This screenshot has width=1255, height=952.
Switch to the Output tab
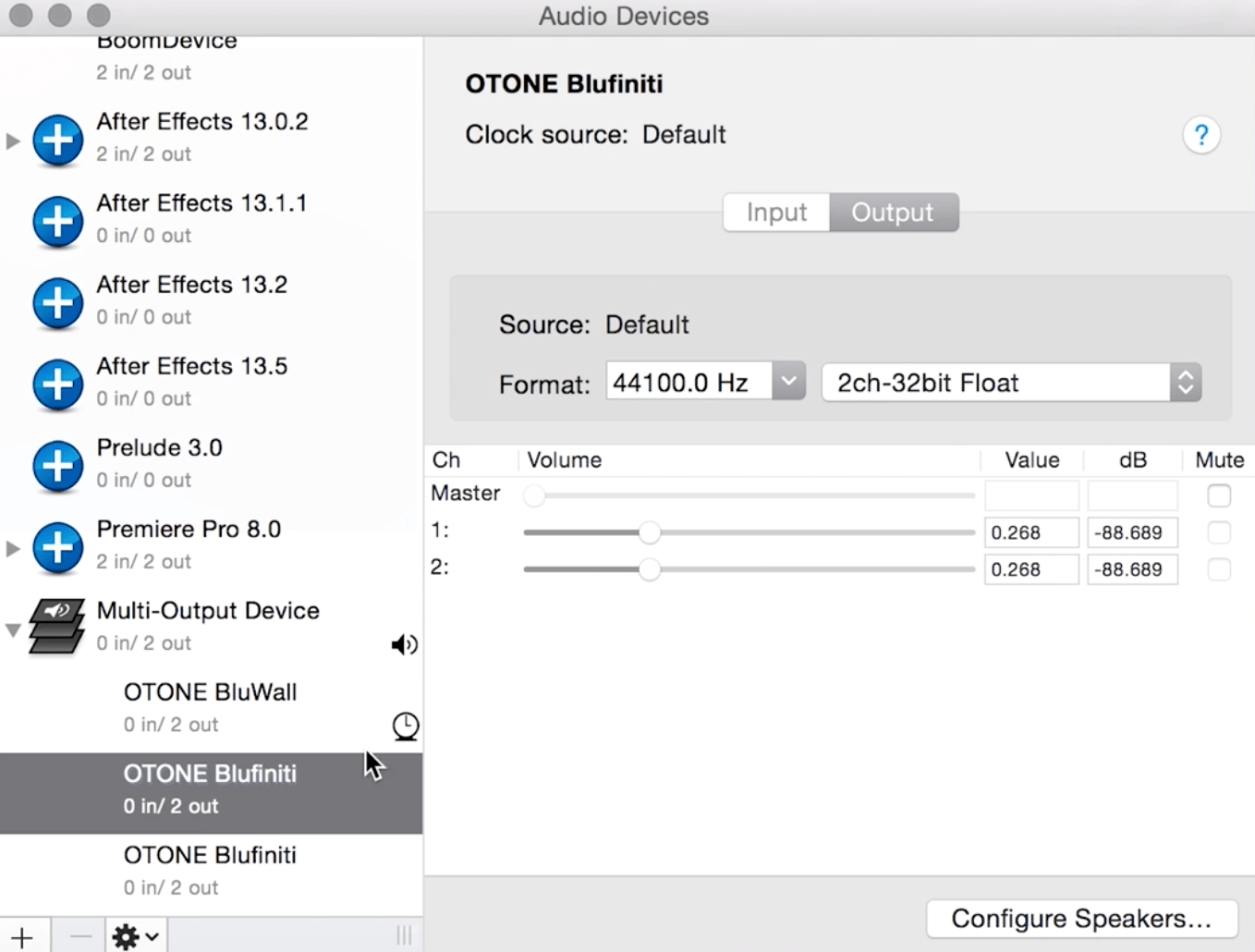893,213
